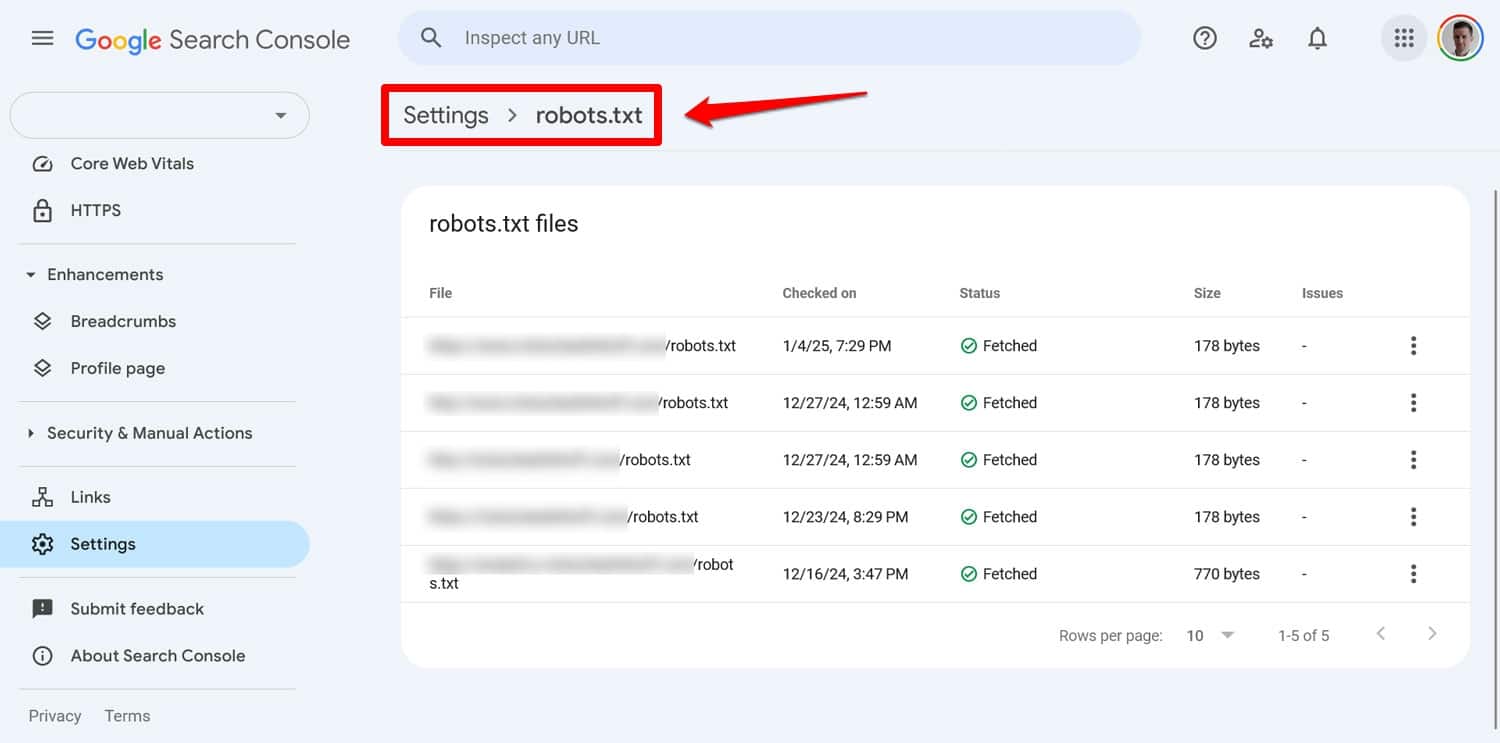Click the Core Web Vitals gauge icon
Screen dimensions: 1500x743
[42, 164]
